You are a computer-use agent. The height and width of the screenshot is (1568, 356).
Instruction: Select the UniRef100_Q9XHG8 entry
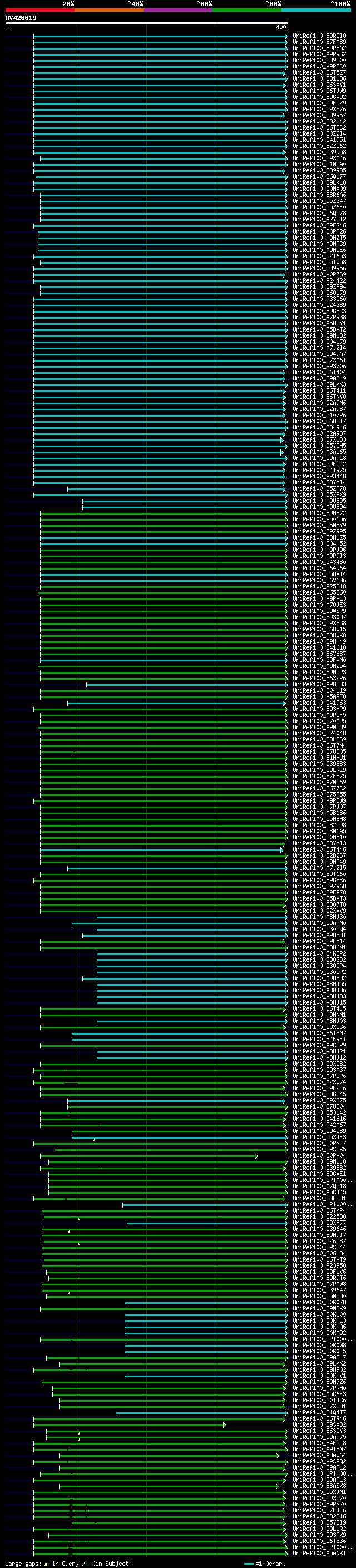pos(319,624)
